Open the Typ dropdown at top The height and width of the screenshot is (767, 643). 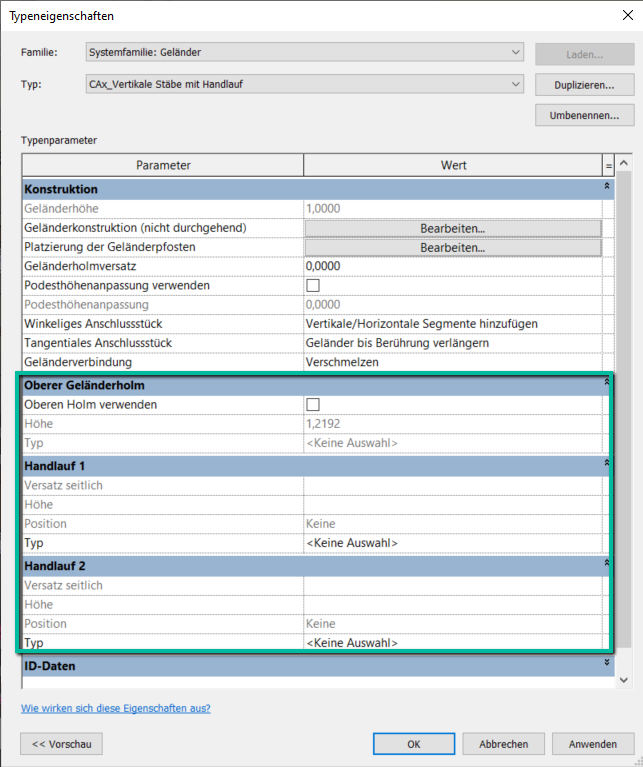tap(515, 84)
